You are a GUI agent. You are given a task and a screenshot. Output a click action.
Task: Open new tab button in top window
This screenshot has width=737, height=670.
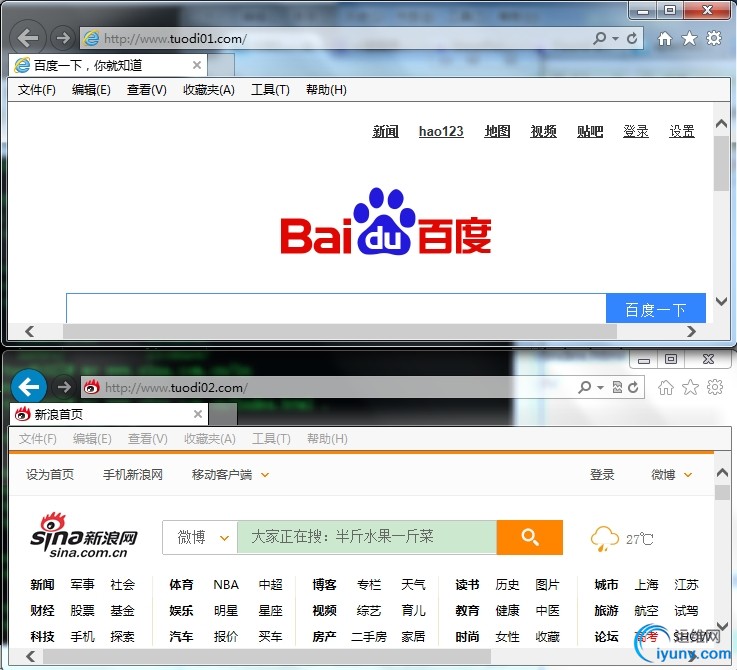[221, 65]
